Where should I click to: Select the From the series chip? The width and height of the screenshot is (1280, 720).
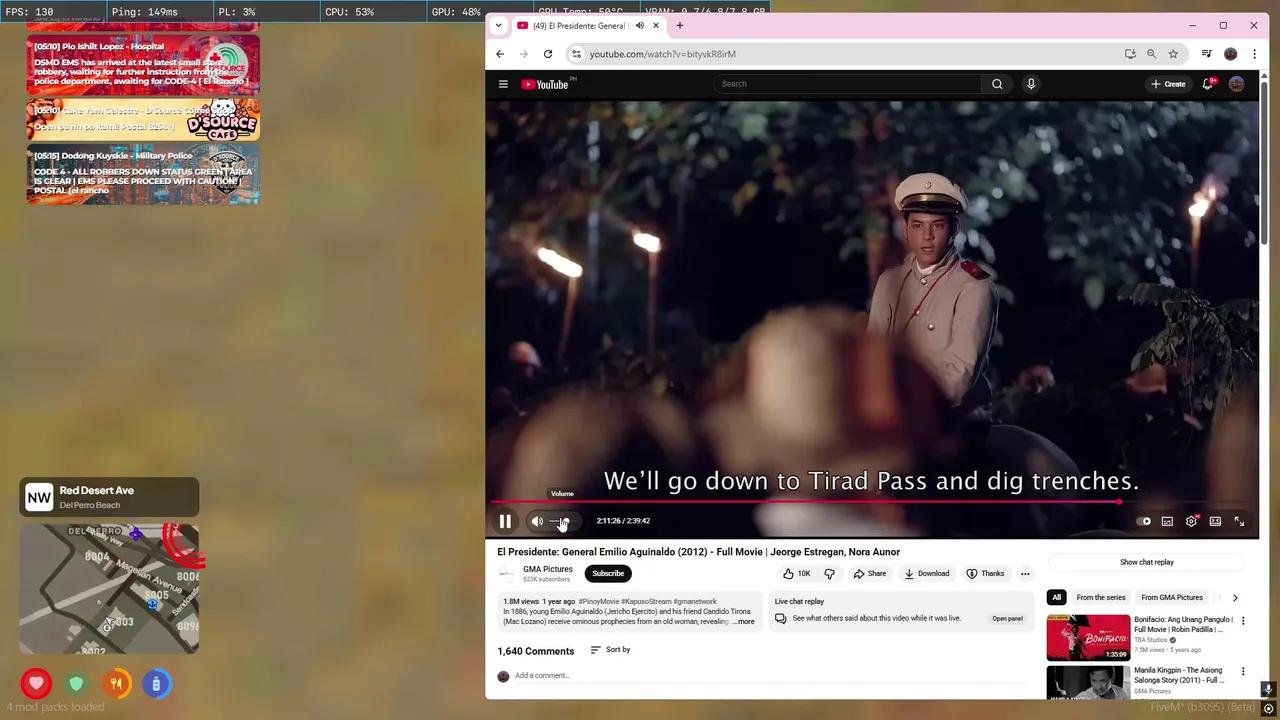click(x=1101, y=598)
